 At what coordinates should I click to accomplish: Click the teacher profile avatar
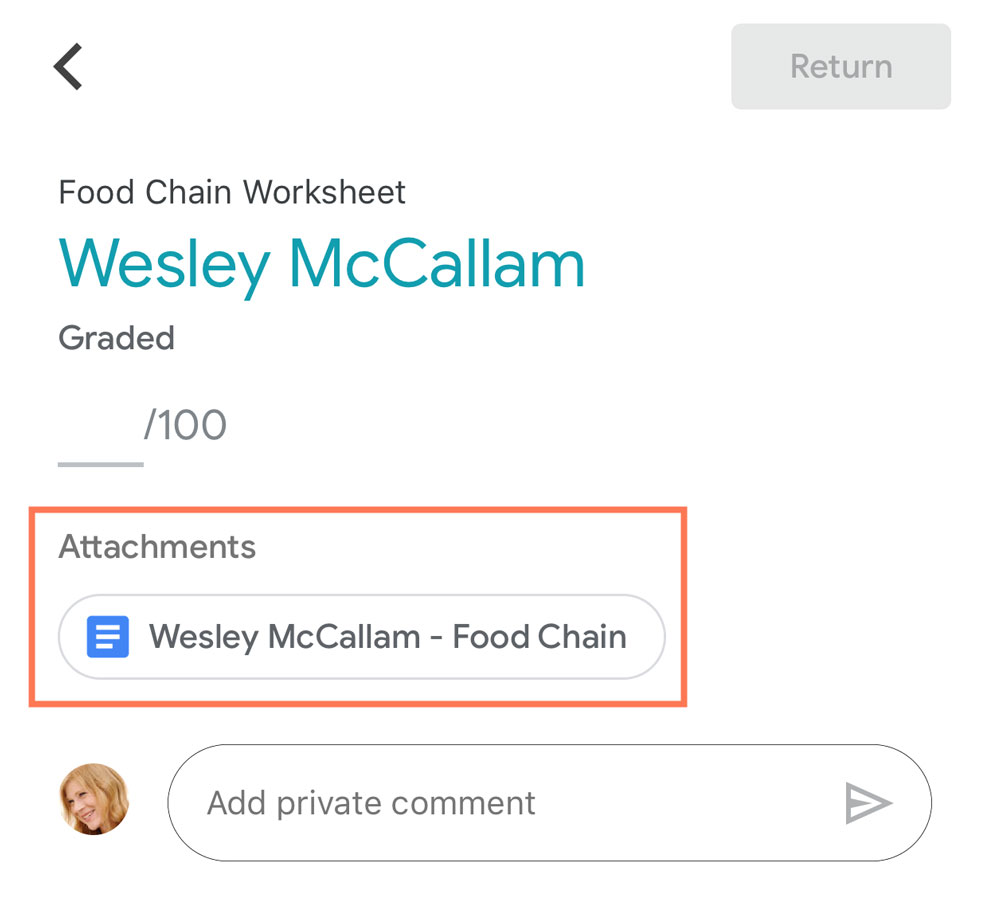coord(94,799)
